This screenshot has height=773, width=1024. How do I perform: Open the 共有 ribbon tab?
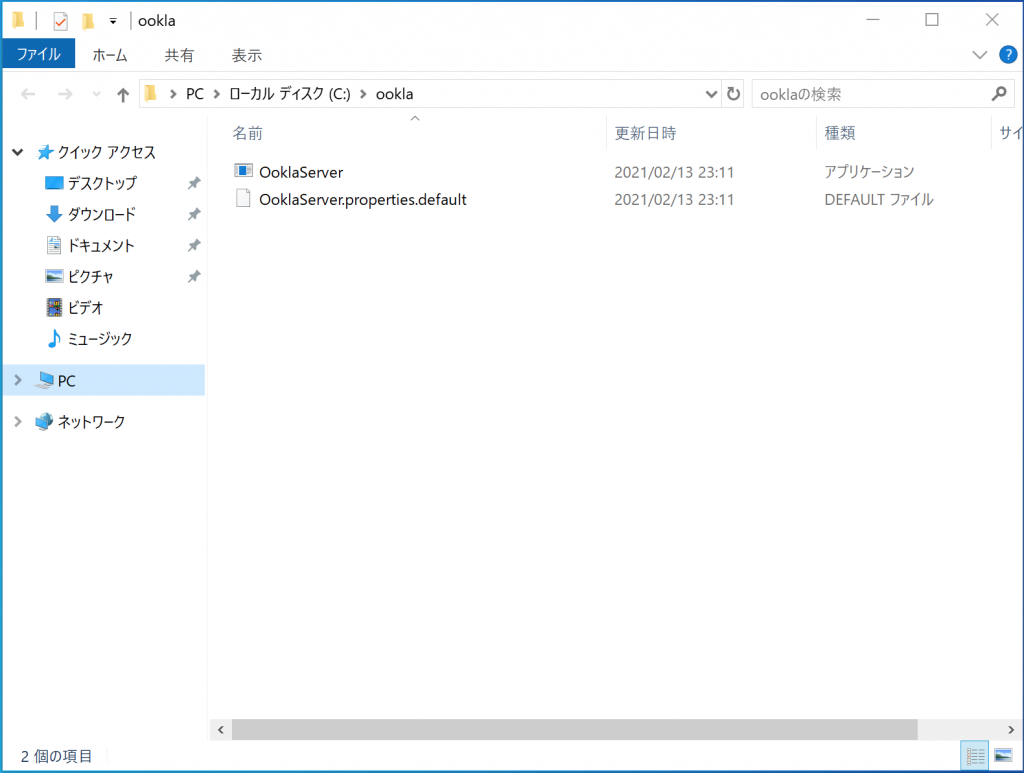[x=179, y=55]
